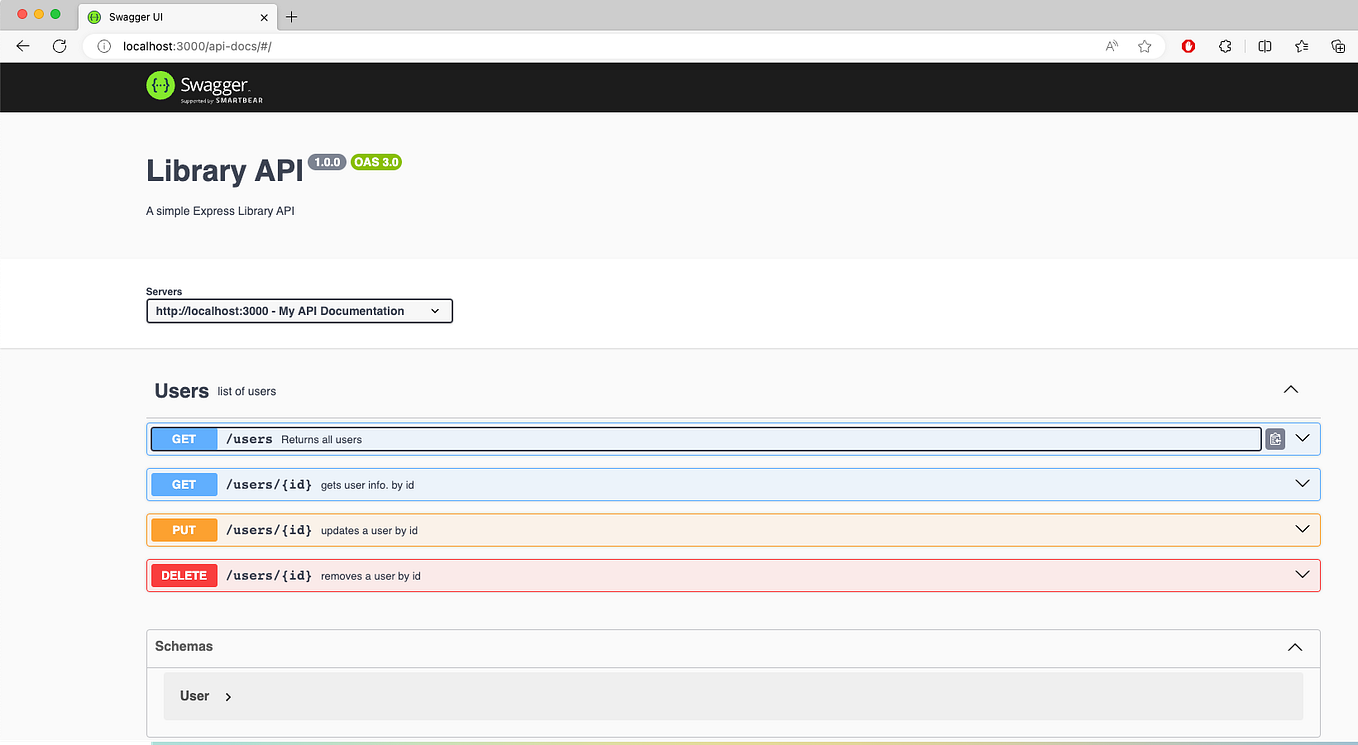Open the browser Extensions icon
Viewport: 1358px width, 745px height.
point(1225,46)
